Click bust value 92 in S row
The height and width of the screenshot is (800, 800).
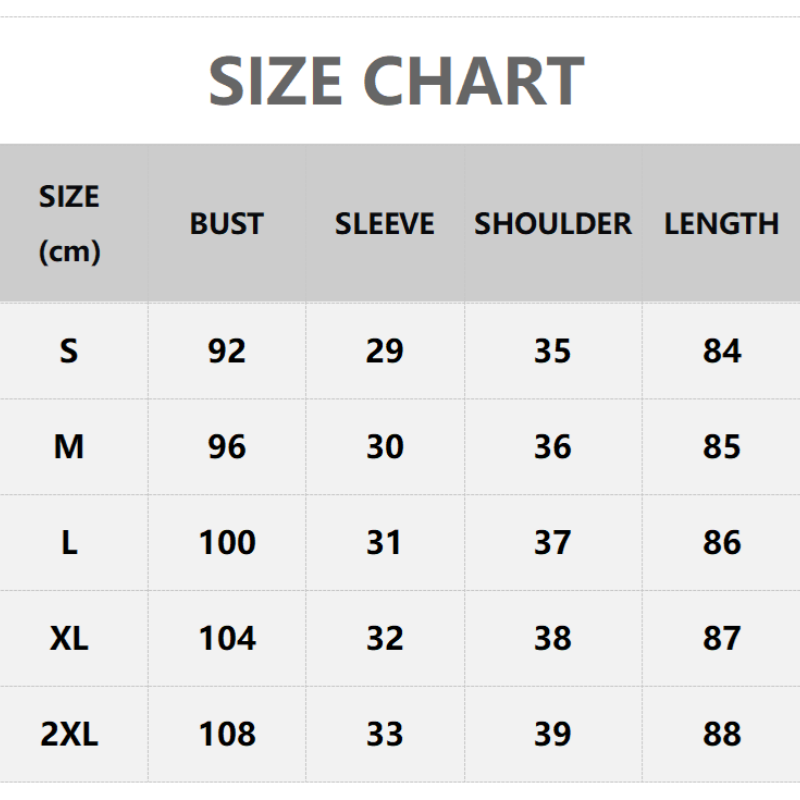click(x=227, y=351)
